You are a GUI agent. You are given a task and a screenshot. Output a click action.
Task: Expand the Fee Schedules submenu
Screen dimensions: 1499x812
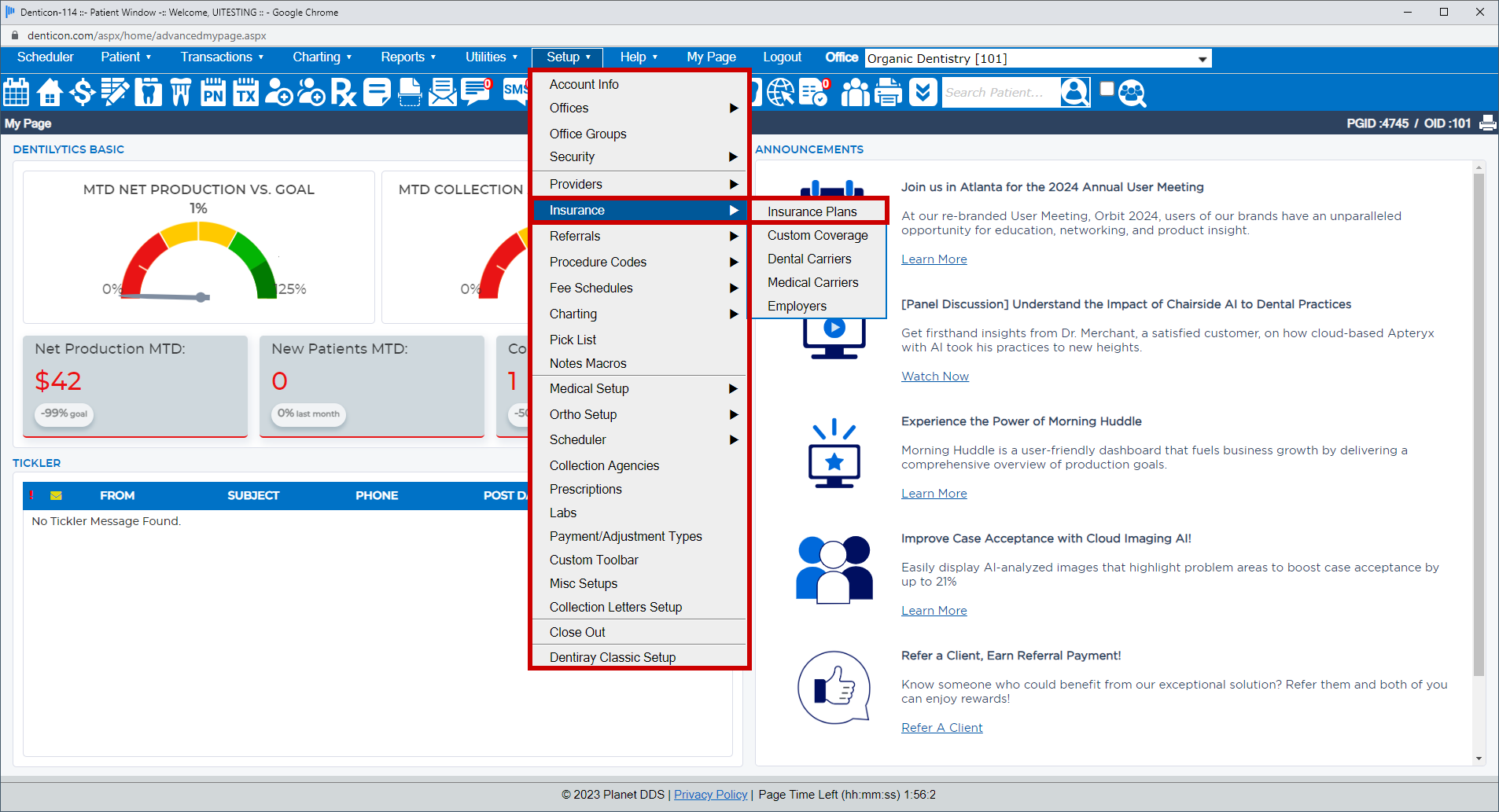click(639, 288)
